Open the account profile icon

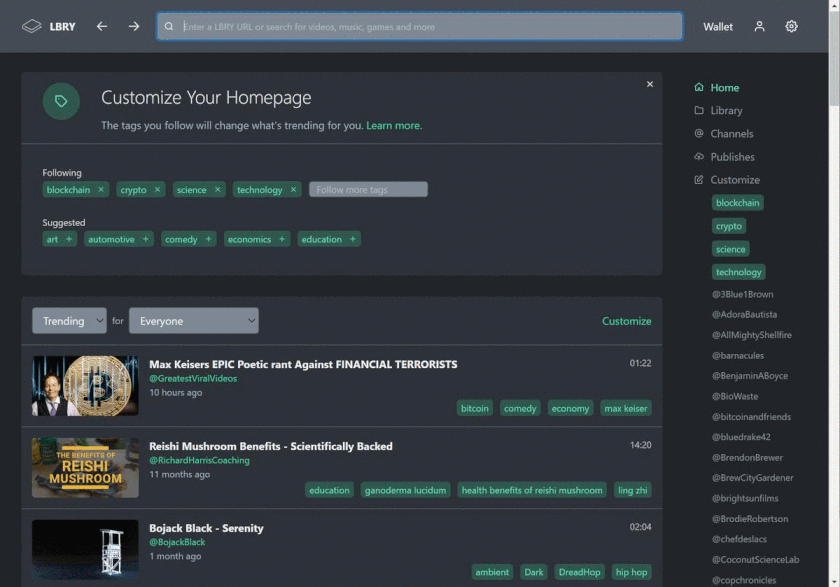click(x=759, y=26)
